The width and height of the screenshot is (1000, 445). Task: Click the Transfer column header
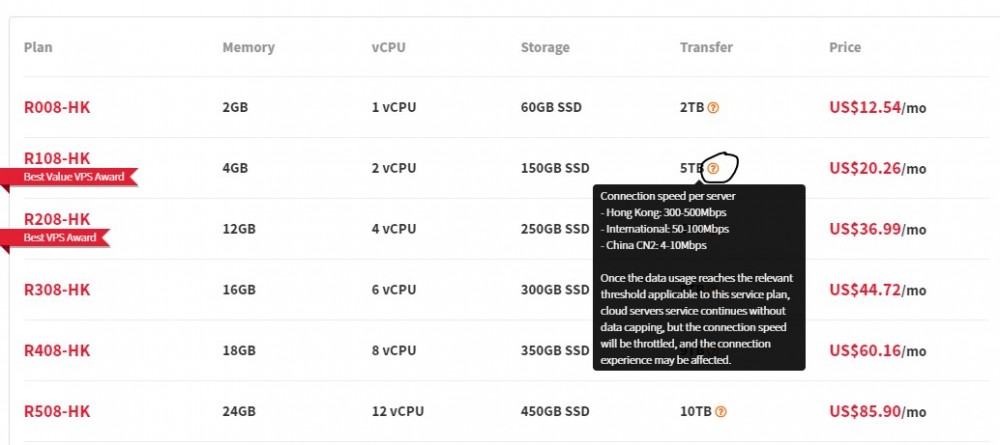tap(706, 47)
